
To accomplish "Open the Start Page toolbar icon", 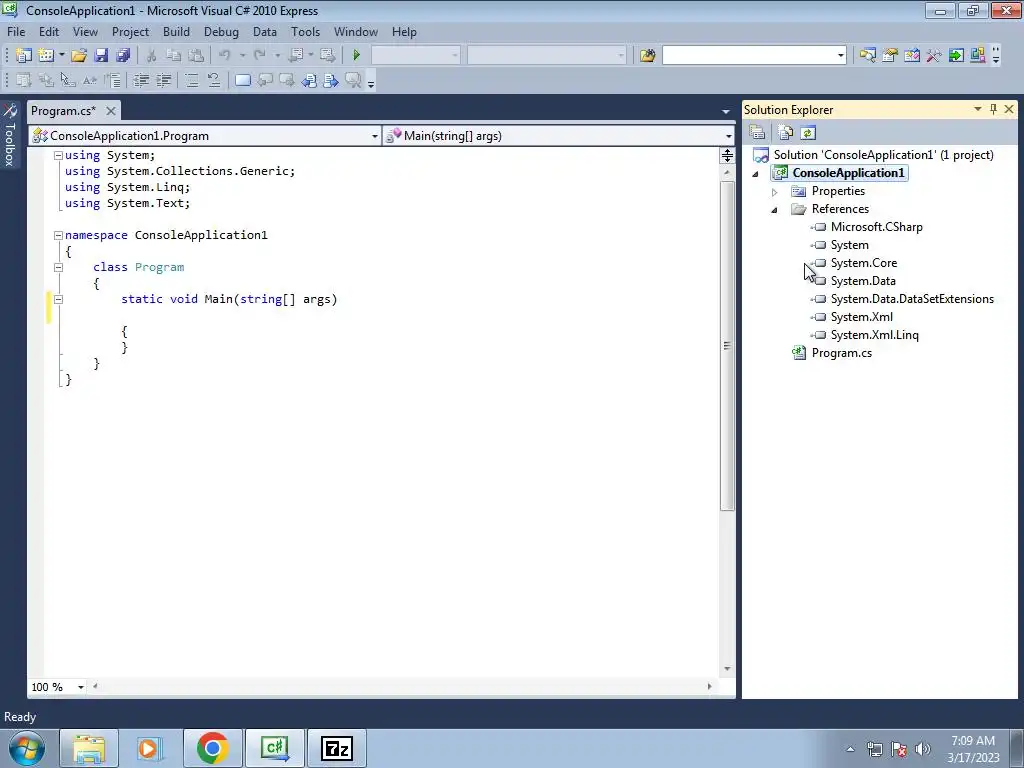I will tap(956, 56).
